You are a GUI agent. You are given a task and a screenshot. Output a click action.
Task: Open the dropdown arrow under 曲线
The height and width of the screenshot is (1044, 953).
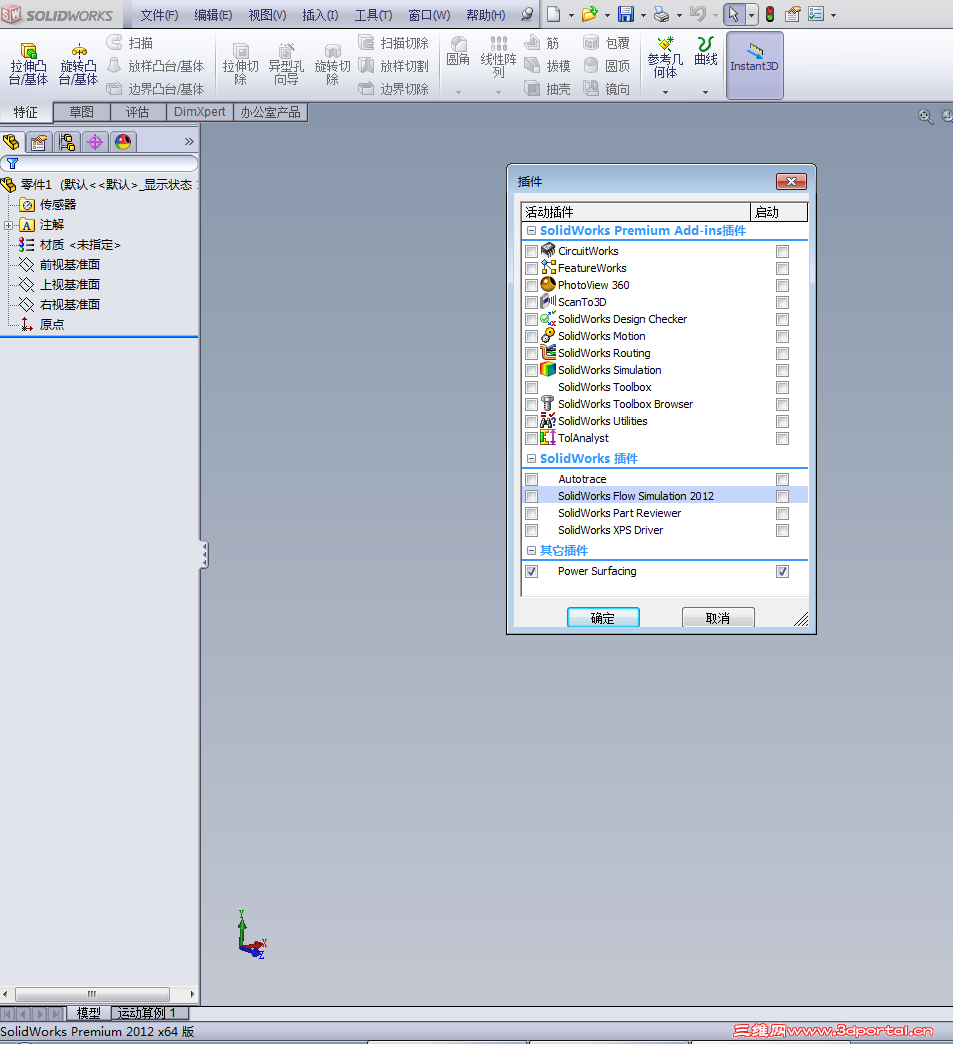pyautogui.click(x=705, y=92)
